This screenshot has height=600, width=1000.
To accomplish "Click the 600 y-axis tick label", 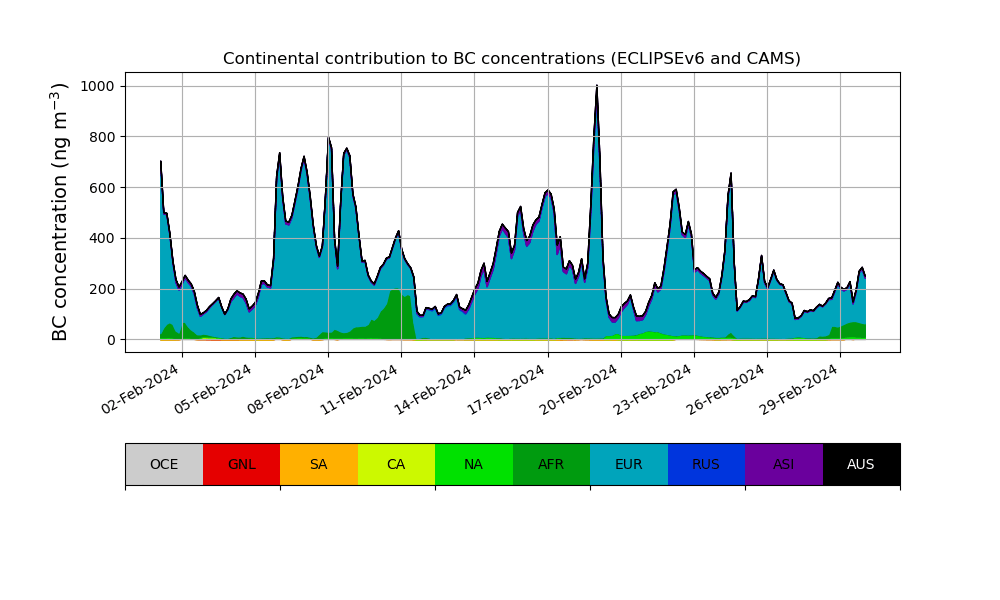I will [102, 187].
